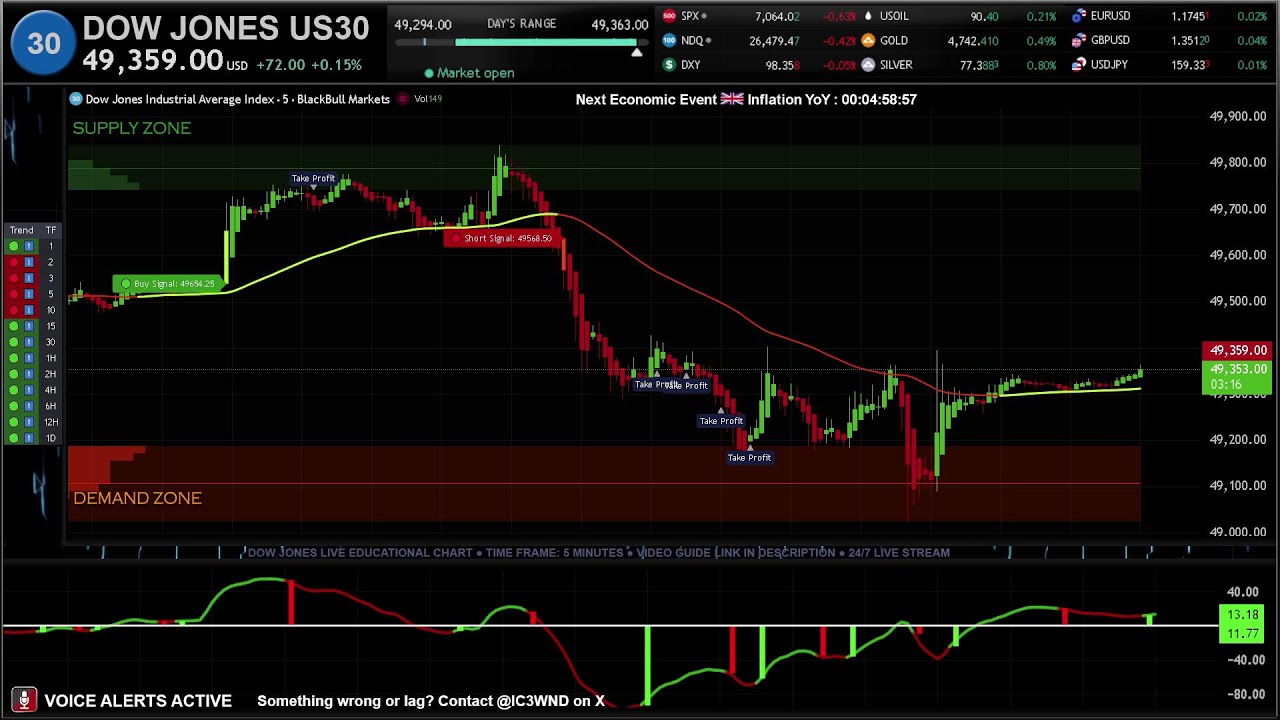Click the trend arrow for timeframe 1D
Image resolution: width=1280 pixels, height=720 pixels.
pyautogui.click(x=28, y=438)
